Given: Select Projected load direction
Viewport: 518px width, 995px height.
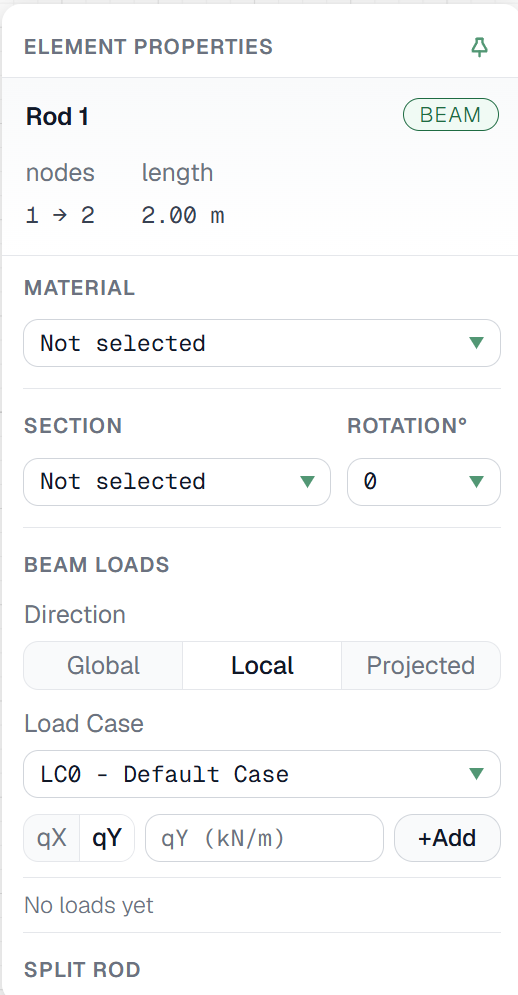Looking at the screenshot, I should (421, 665).
